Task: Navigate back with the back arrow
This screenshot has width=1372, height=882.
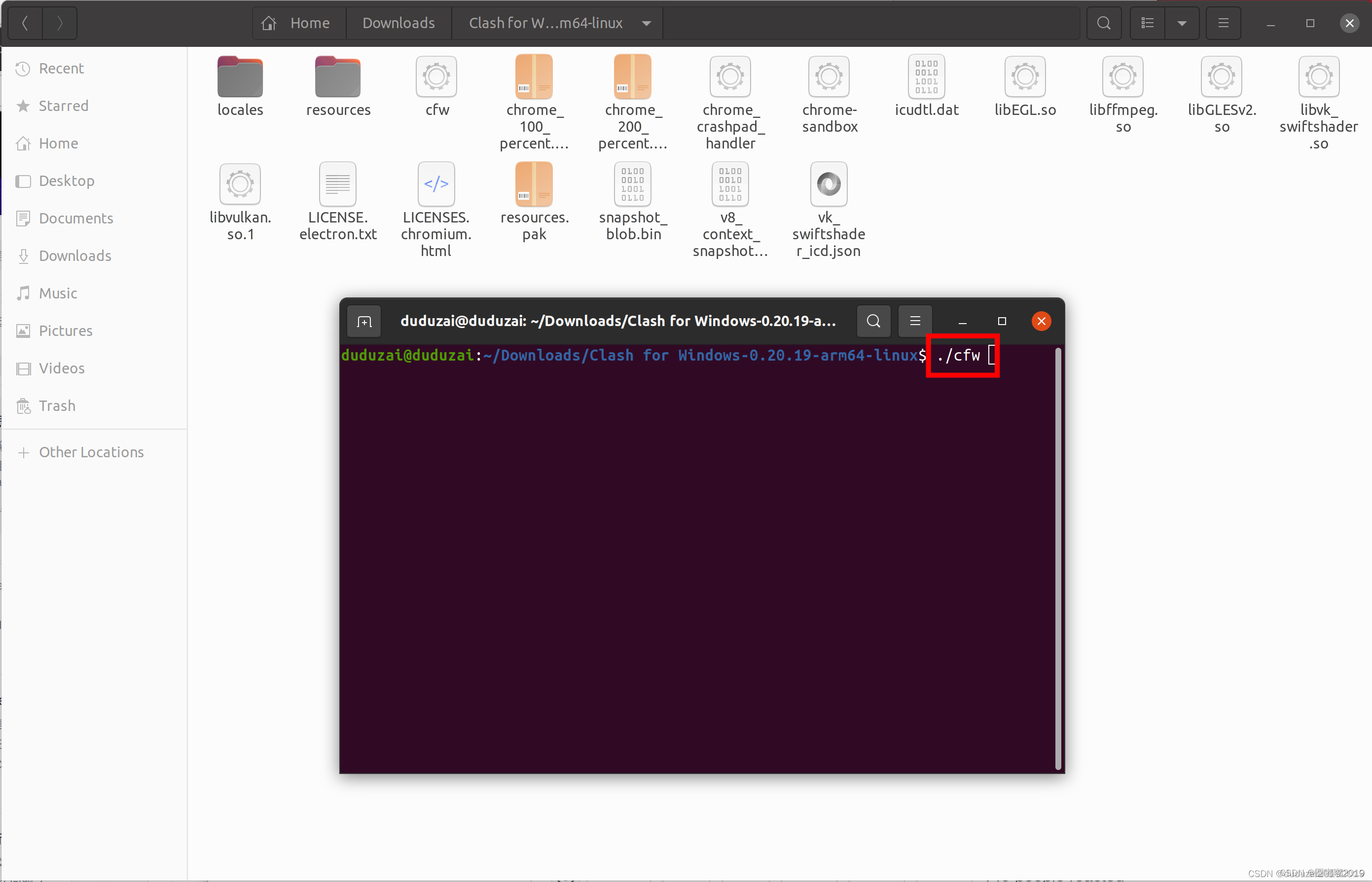Action: click(25, 23)
